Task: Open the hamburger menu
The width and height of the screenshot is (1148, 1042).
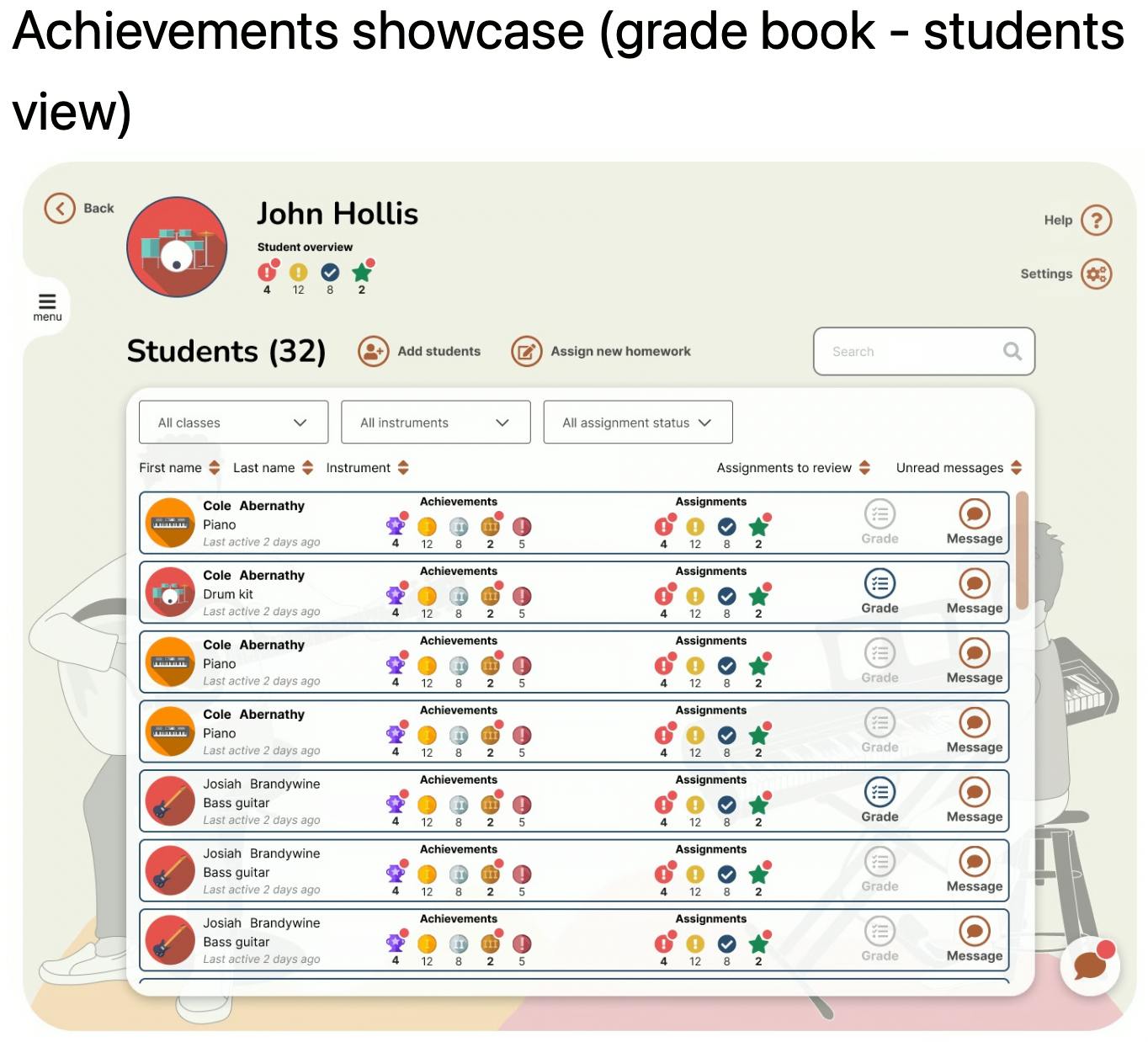Action: coord(47,302)
